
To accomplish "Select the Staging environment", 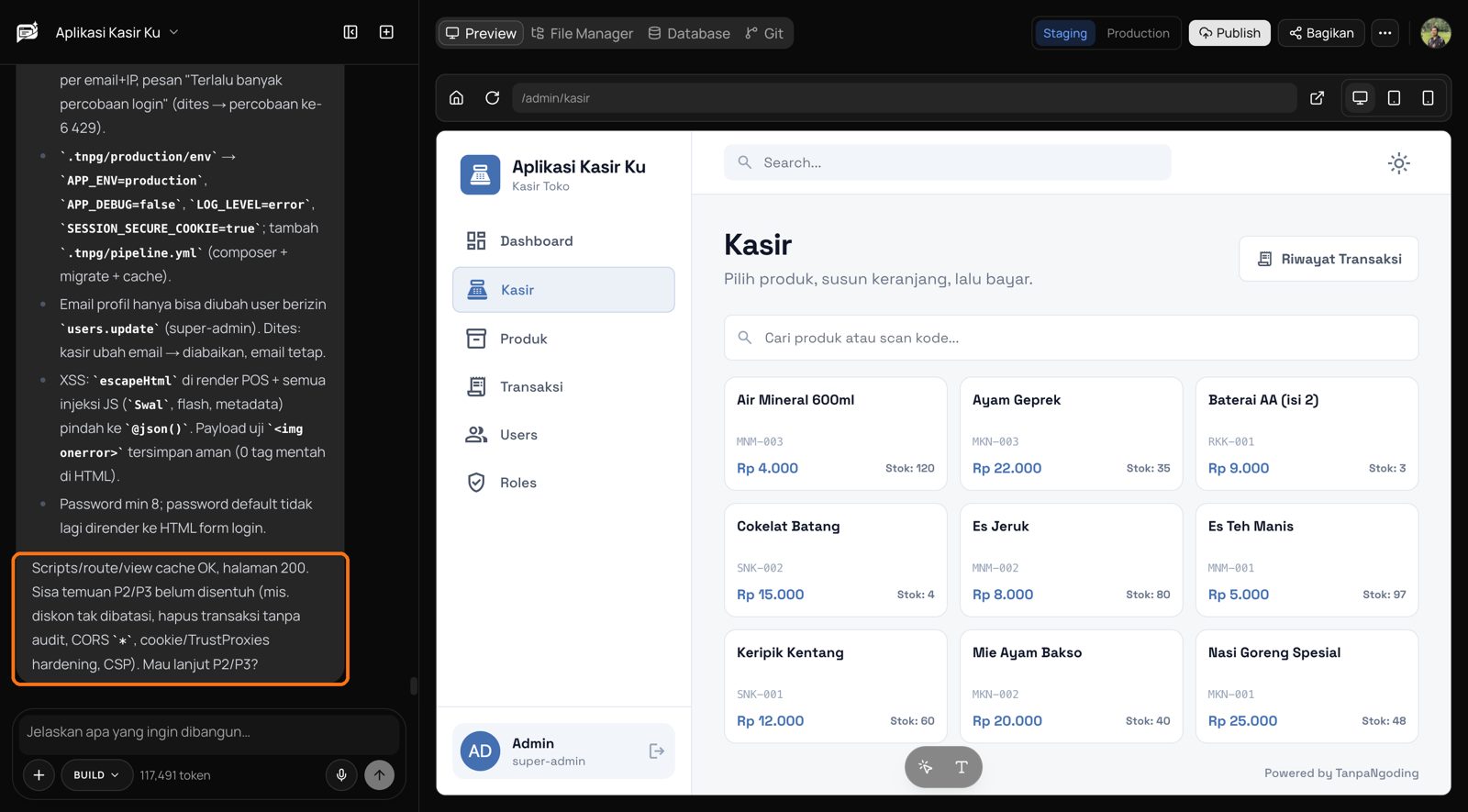I will click(x=1064, y=33).
